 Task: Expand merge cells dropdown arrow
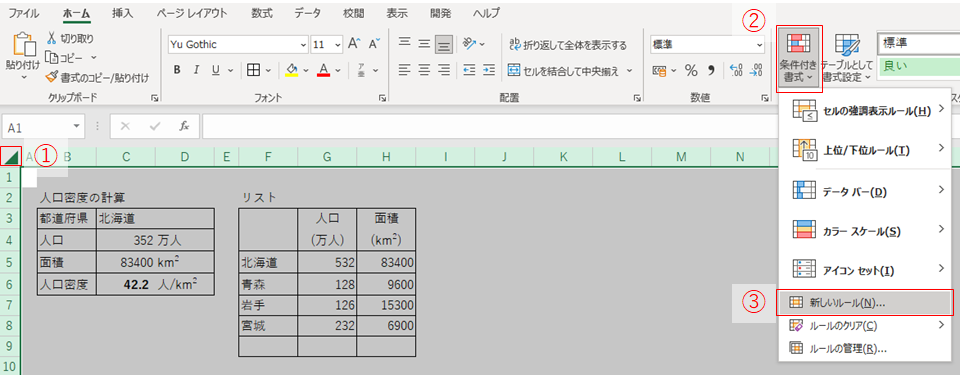pyautogui.click(x=629, y=70)
